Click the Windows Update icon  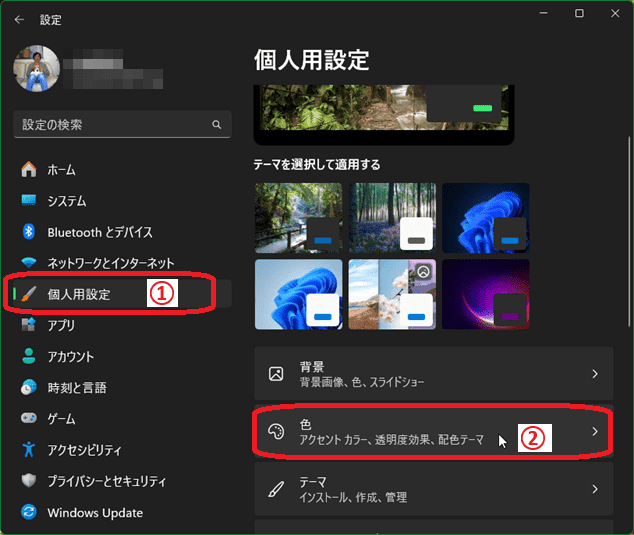(29, 513)
